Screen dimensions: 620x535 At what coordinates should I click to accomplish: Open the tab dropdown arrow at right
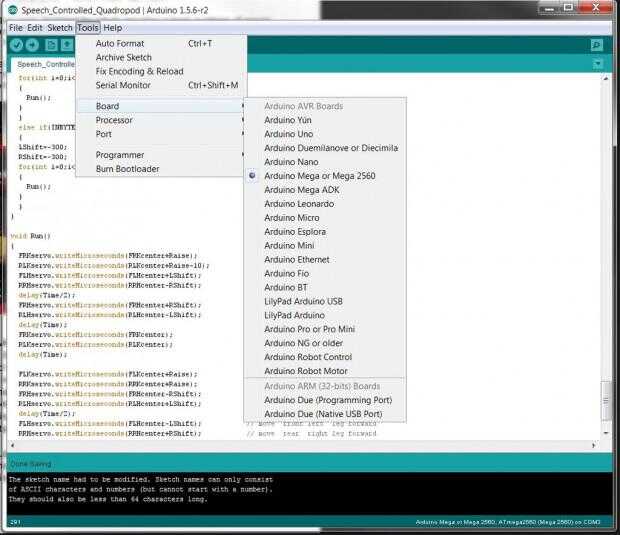point(598,64)
